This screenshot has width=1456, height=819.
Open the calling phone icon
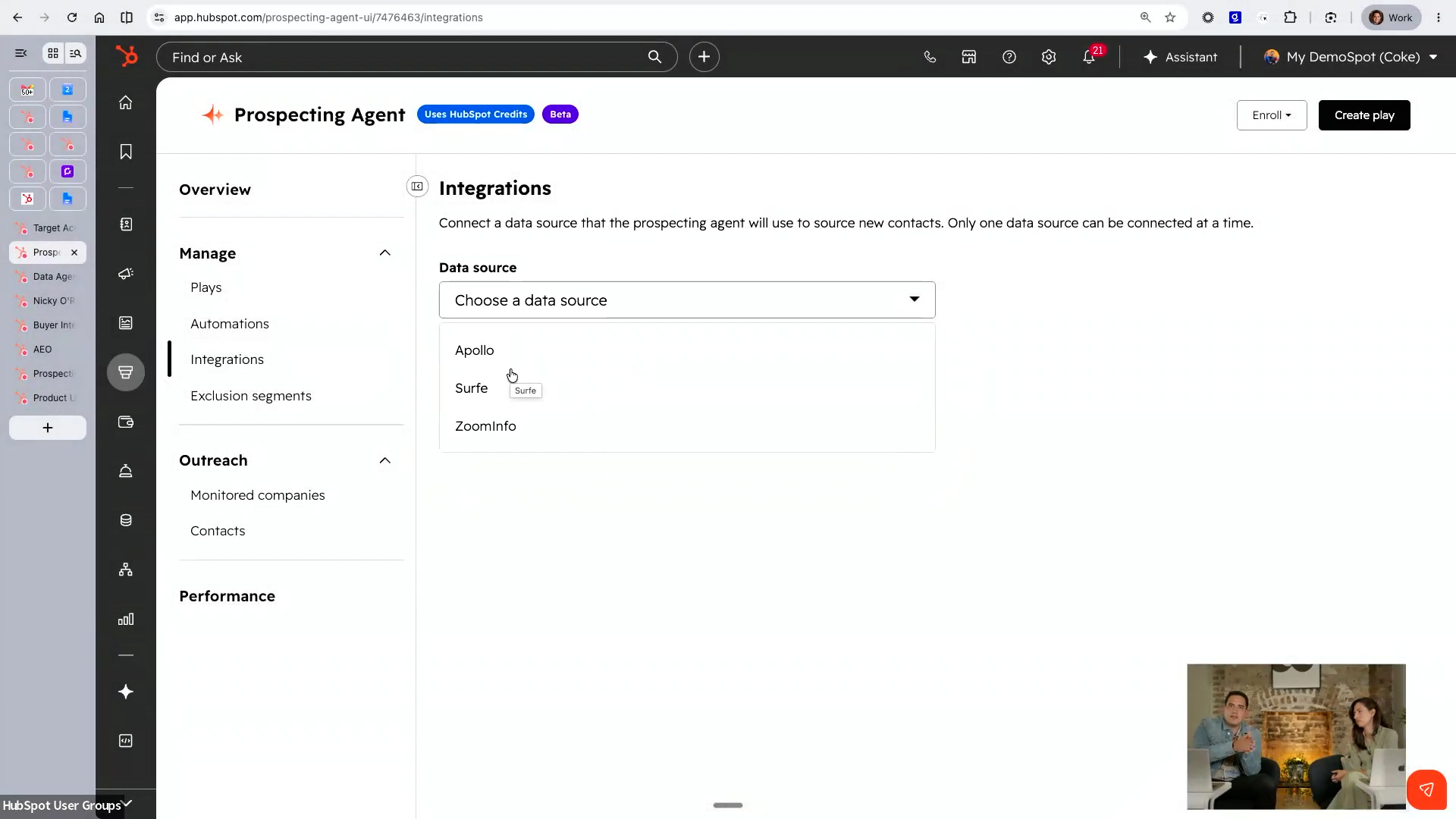click(x=930, y=57)
